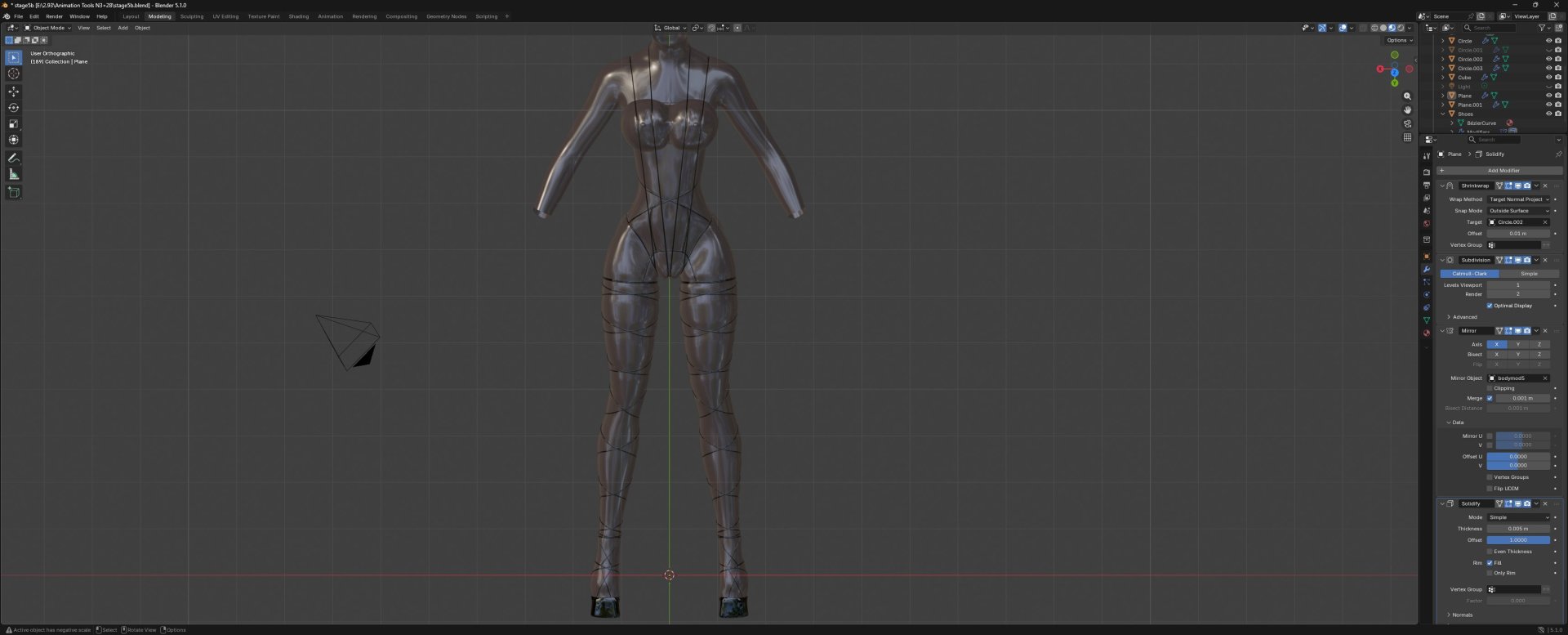1568x635 pixels.
Task: Open Solidify Mode dropdown
Action: click(x=1518, y=517)
